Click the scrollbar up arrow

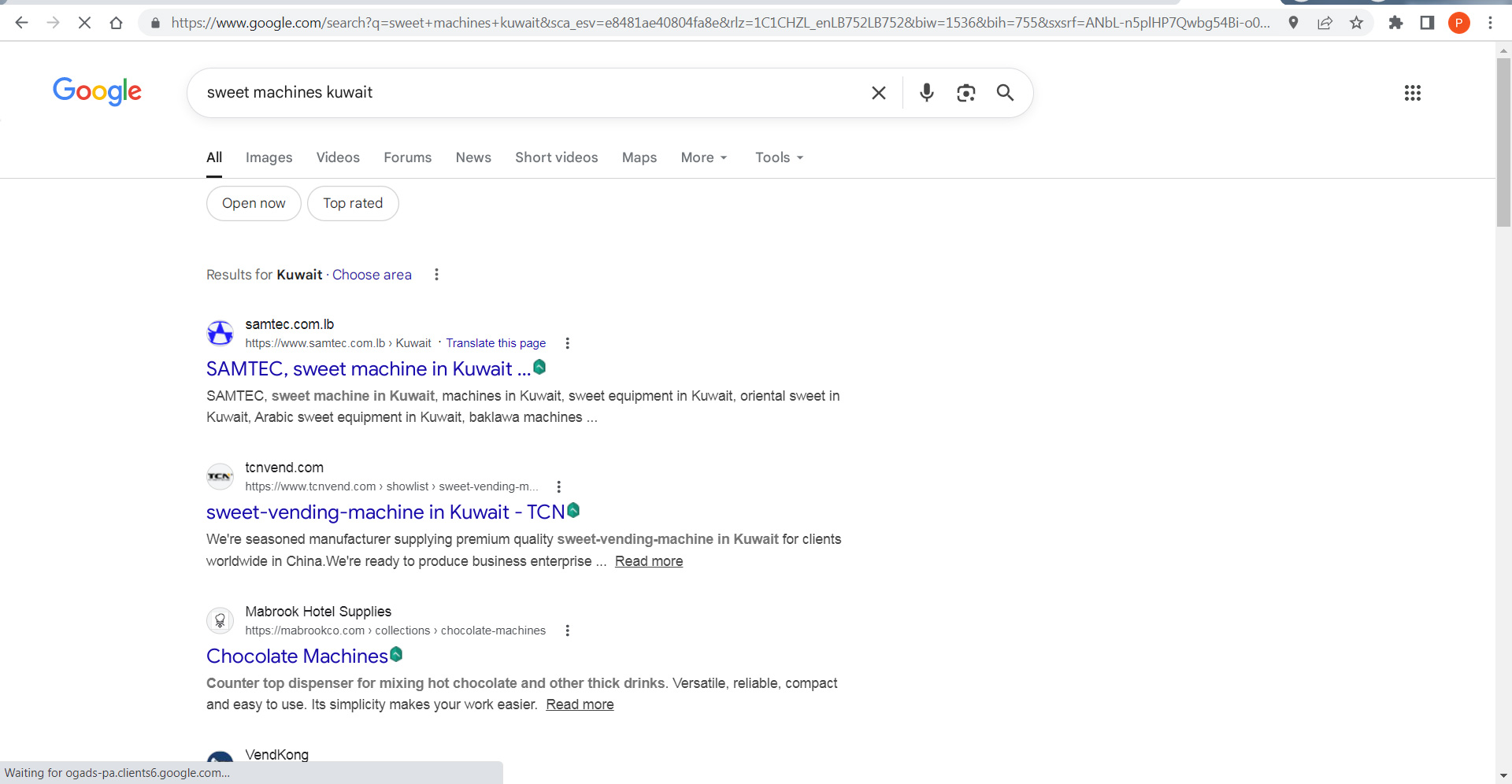point(1503,50)
